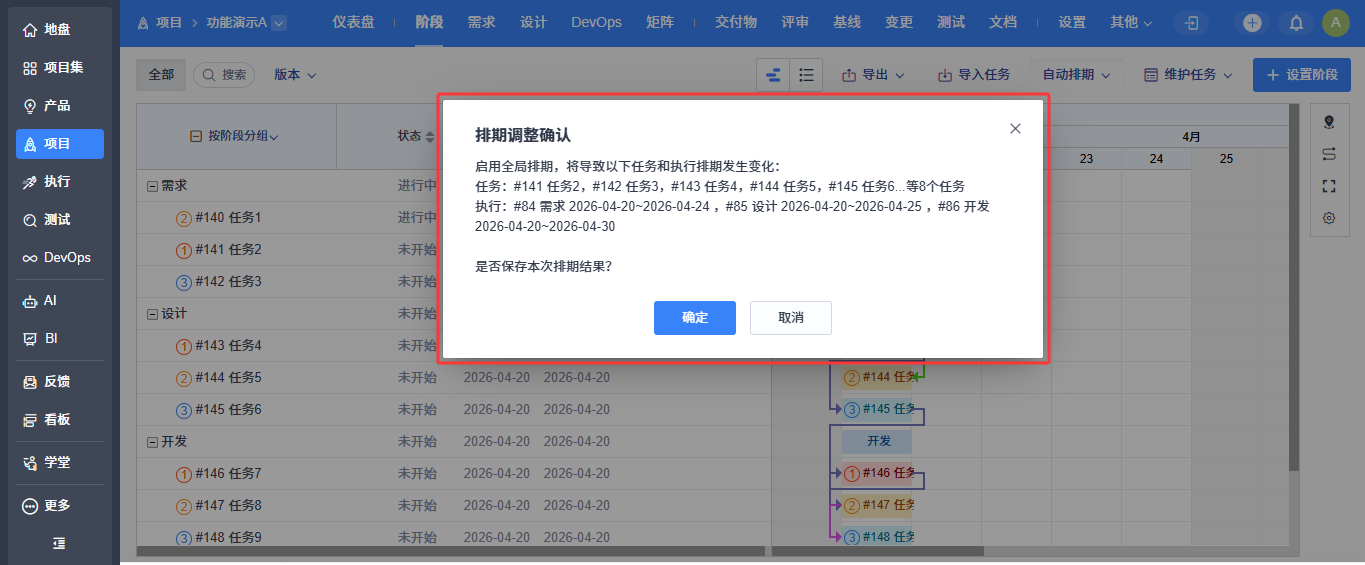Confirm the schedule with 确定 button

(695, 318)
